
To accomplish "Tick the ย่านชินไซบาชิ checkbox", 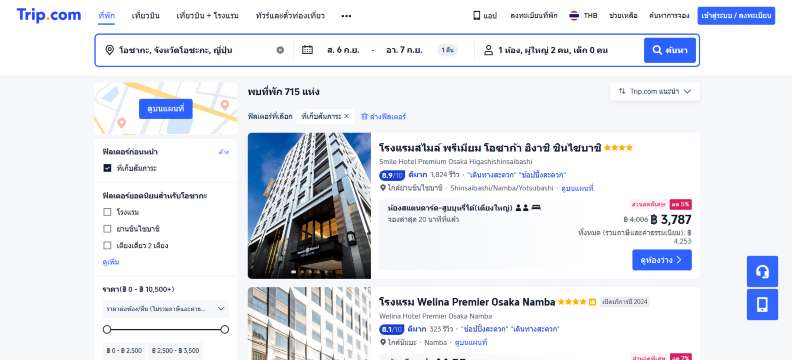I will click(x=107, y=229).
